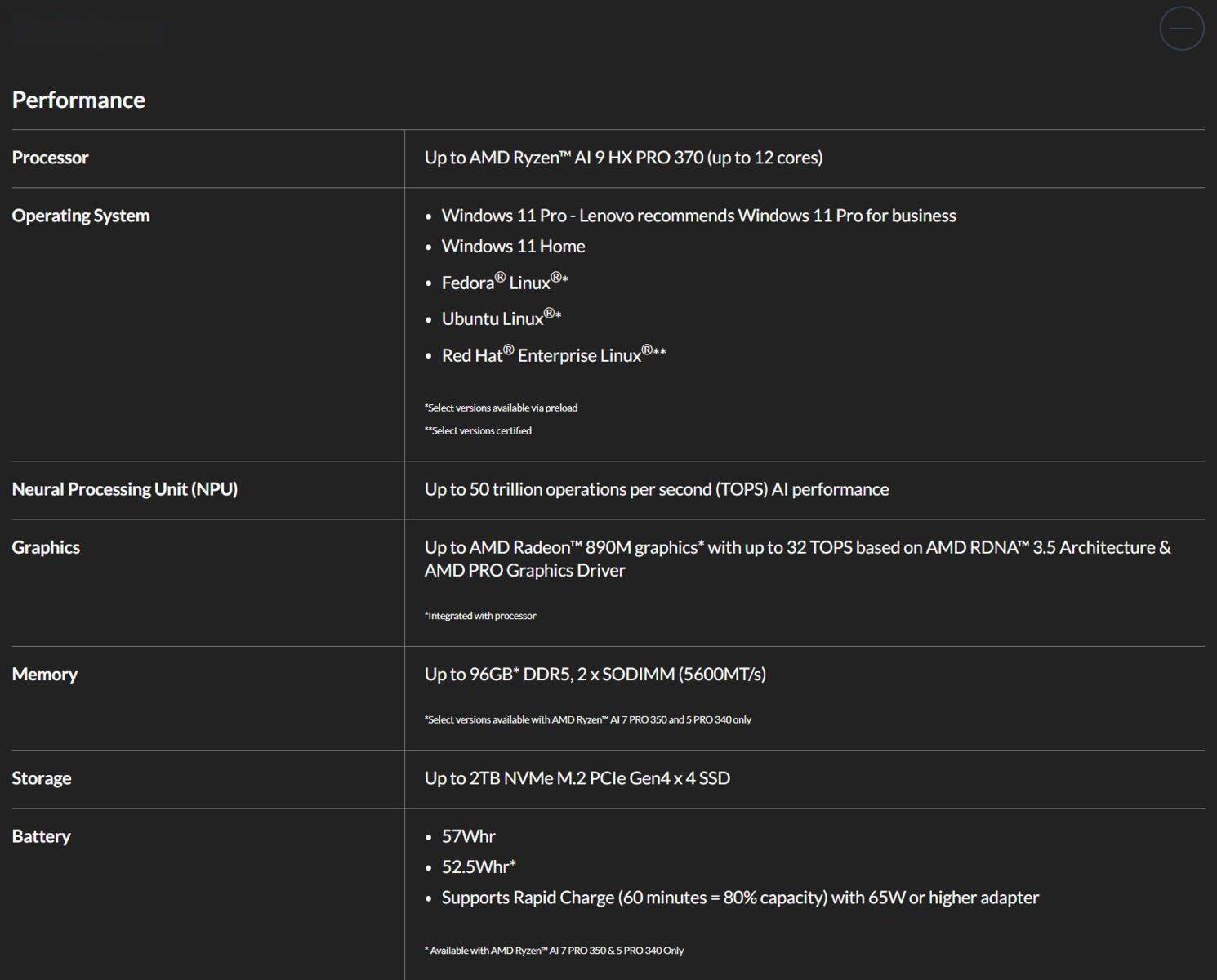This screenshot has width=1217, height=980.
Task: Click the AMD Ryzen AI 9 HX PRO 370 text
Action: [x=623, y=158]
